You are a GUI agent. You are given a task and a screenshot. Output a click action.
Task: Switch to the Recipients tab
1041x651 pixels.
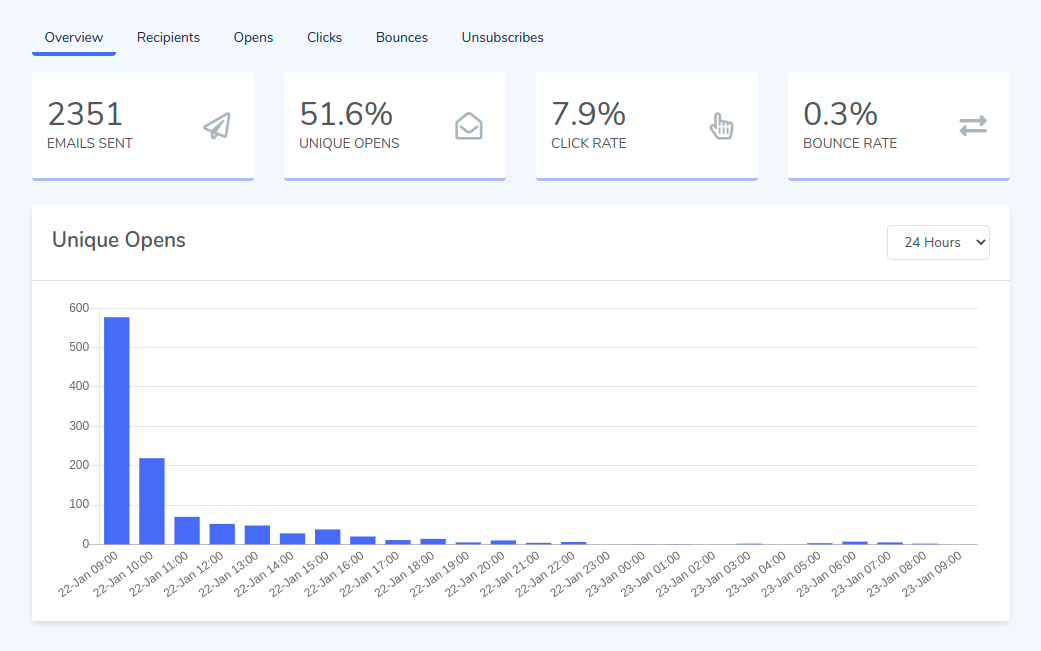click(168, 37)
